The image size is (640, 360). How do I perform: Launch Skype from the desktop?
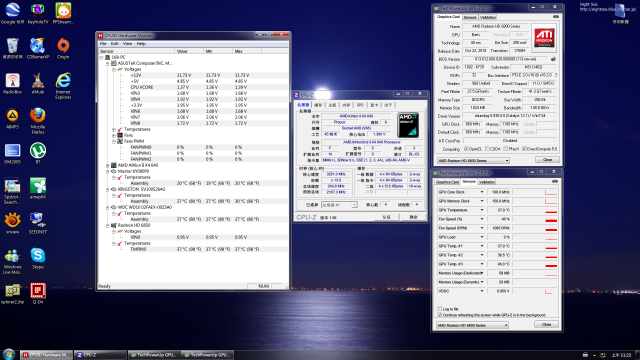(x=38, y=259)
